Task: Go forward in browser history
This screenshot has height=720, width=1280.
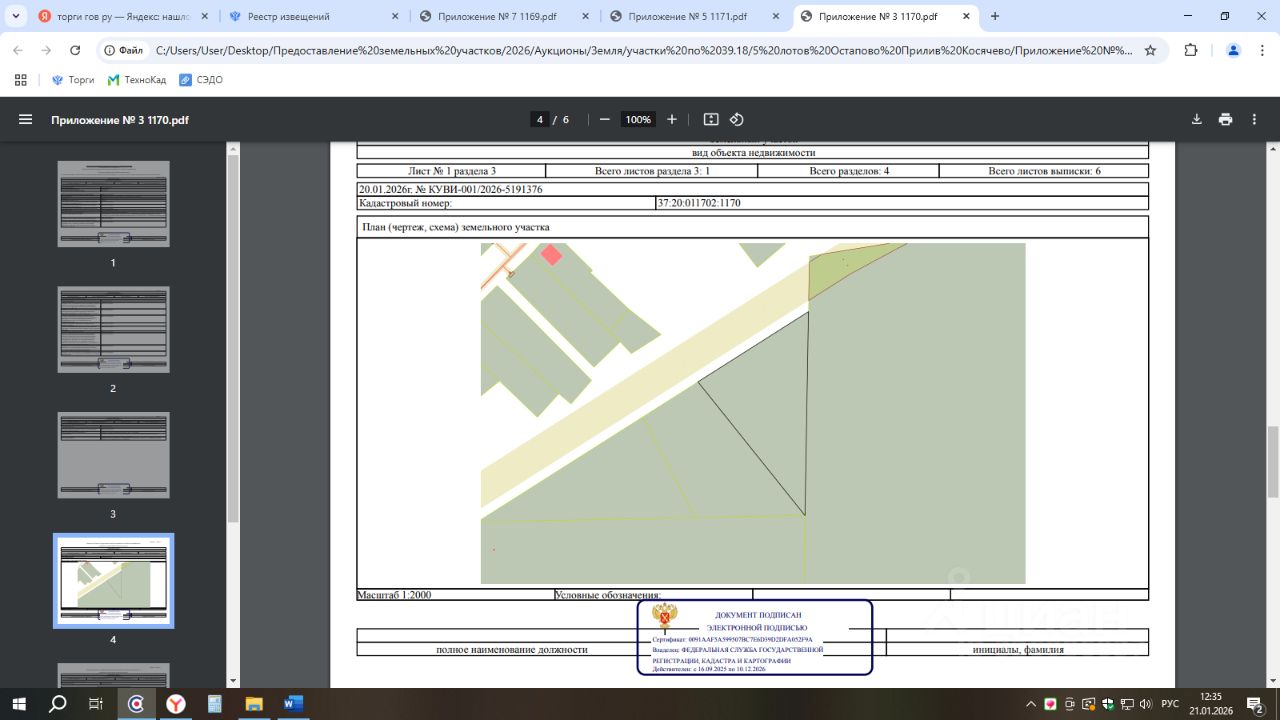Action: (x=46, y=50)
